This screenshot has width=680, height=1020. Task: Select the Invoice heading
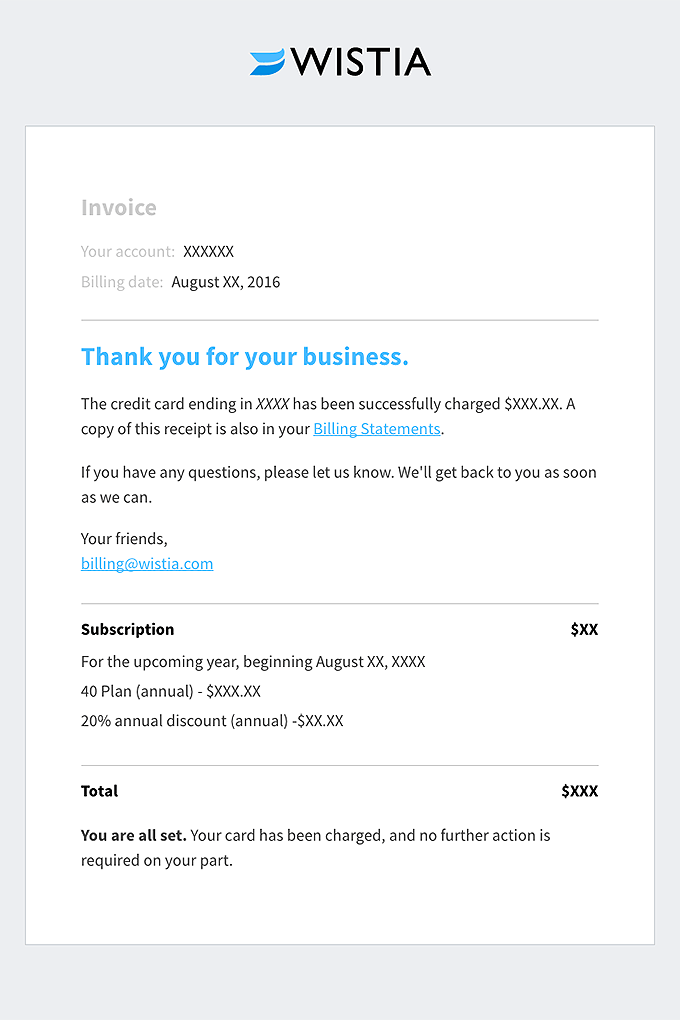click(119, 208)
